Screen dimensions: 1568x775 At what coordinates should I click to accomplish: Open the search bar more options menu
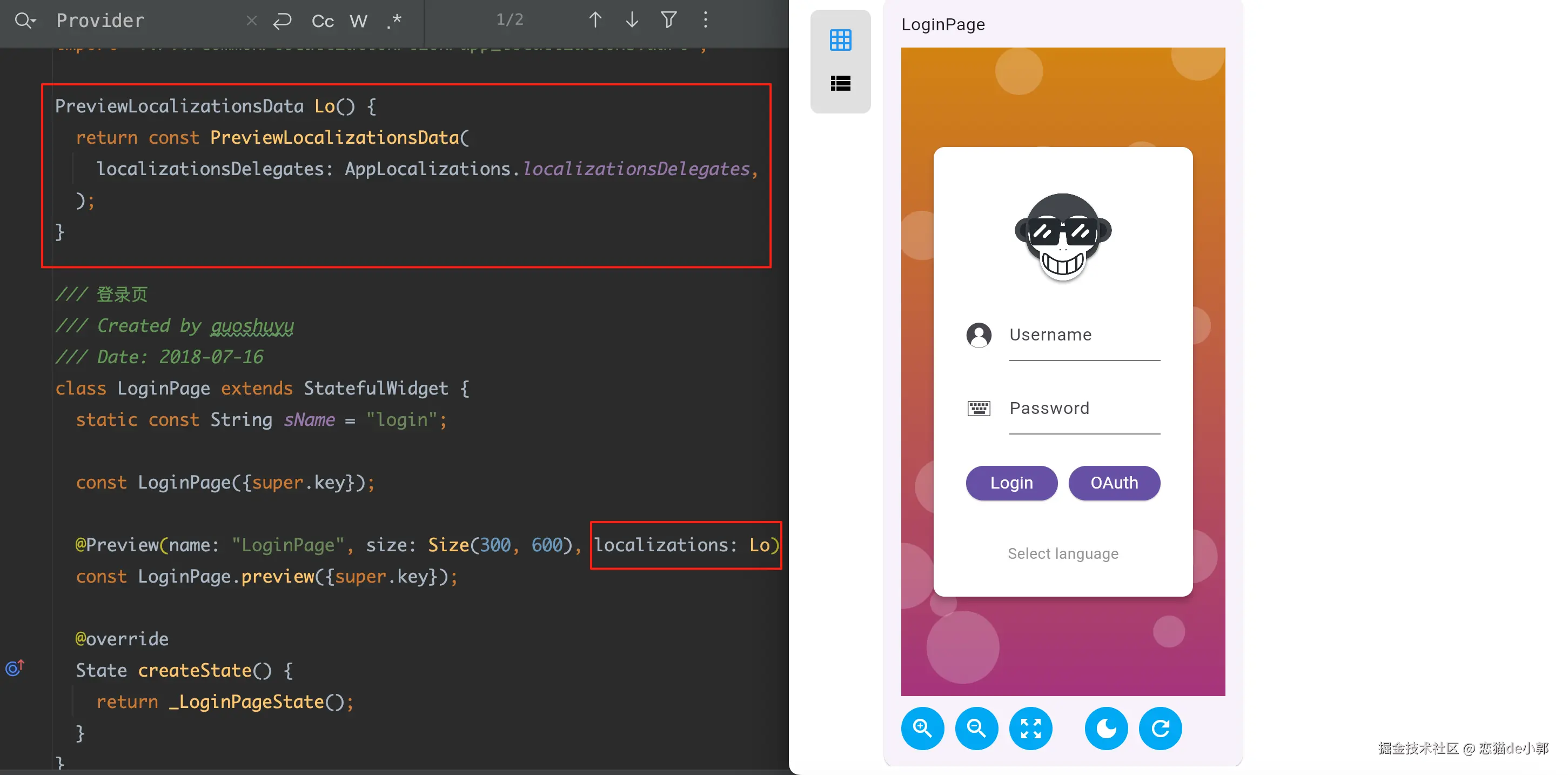pos(706,20)
